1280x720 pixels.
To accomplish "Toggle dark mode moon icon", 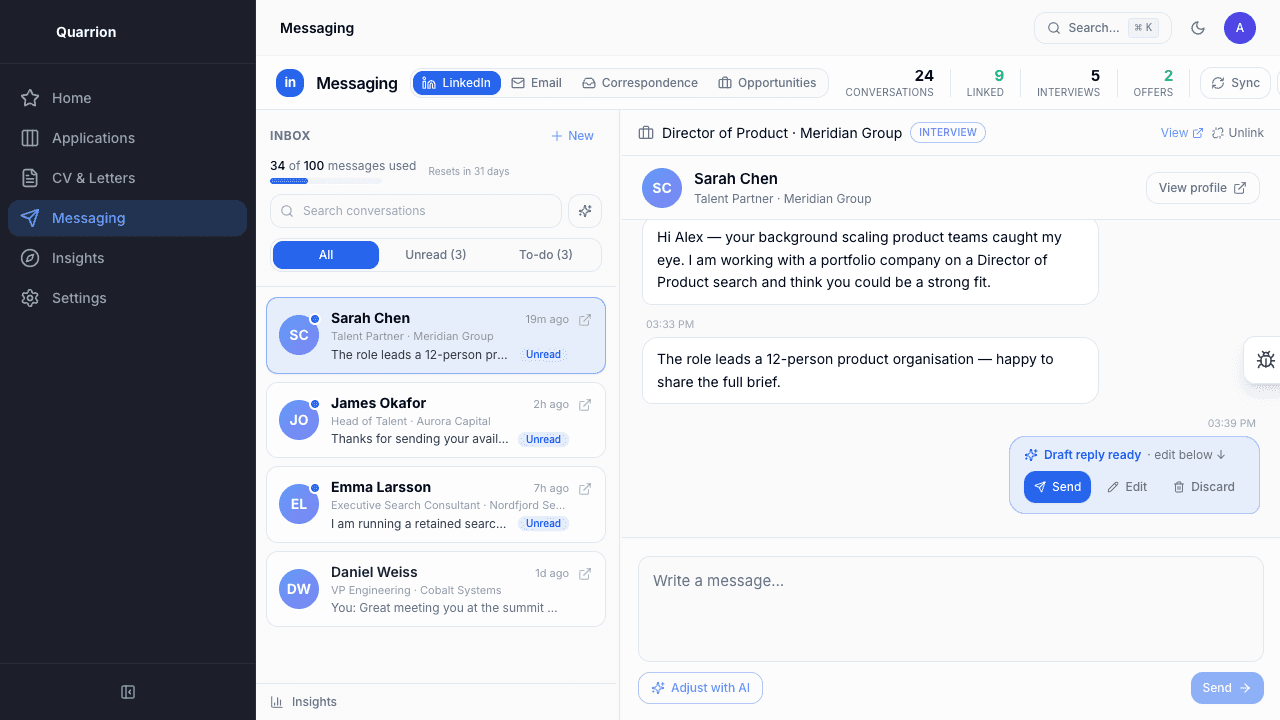I will 1198,28.
